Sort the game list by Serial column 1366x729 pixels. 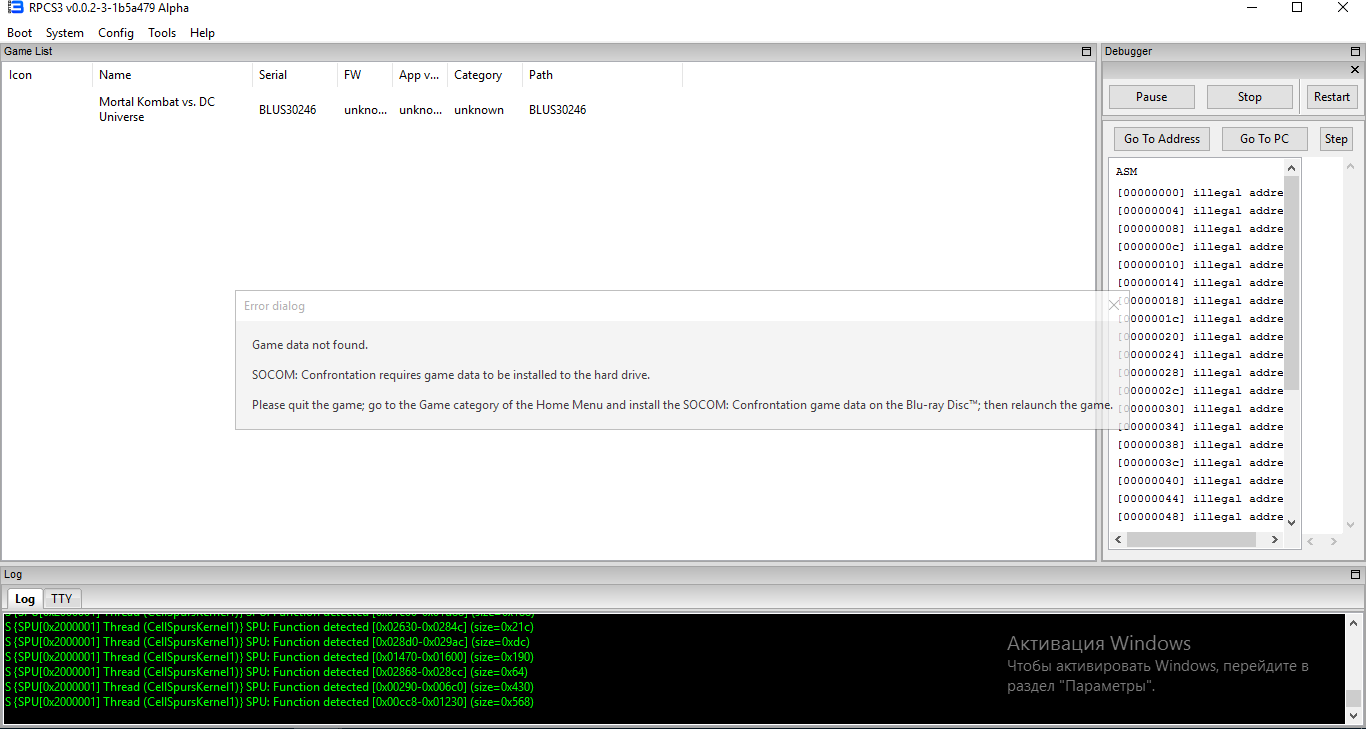[x=273, y=75]
